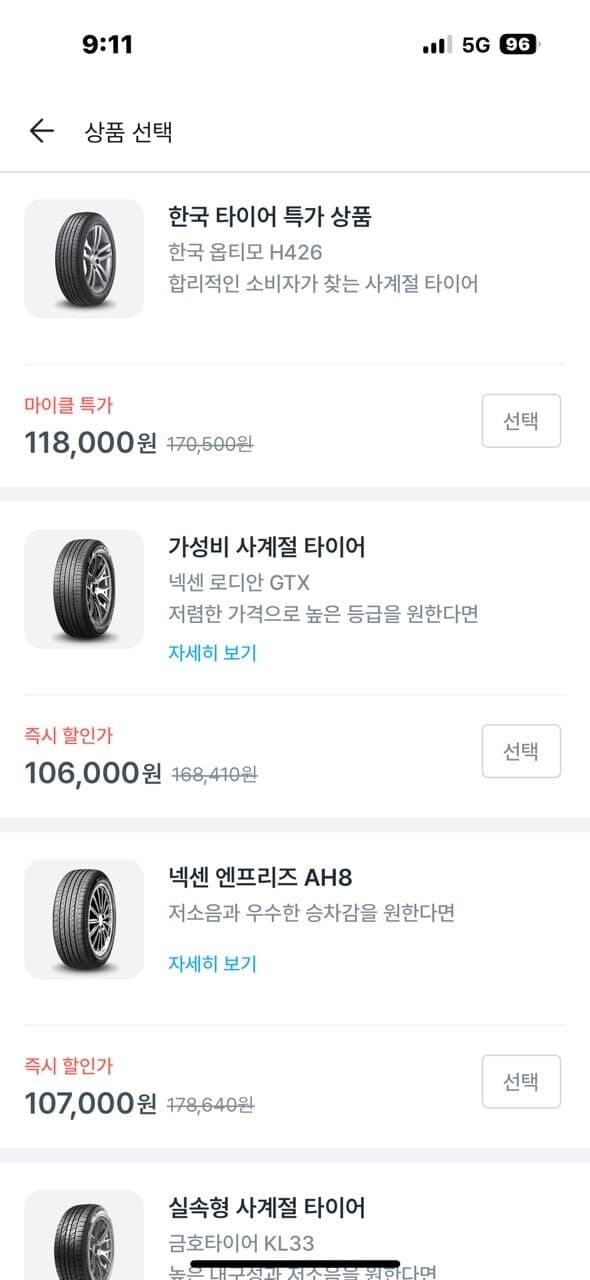Select the Nexen Roadian GTX with its 선택 button
The width and height of the screenshot is (590, 1280).
pyautogui.click(x=520, y=750)
